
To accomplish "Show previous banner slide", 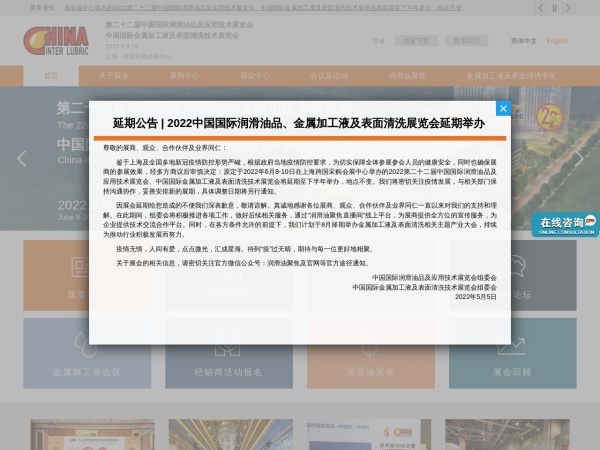I will [22, 158].
